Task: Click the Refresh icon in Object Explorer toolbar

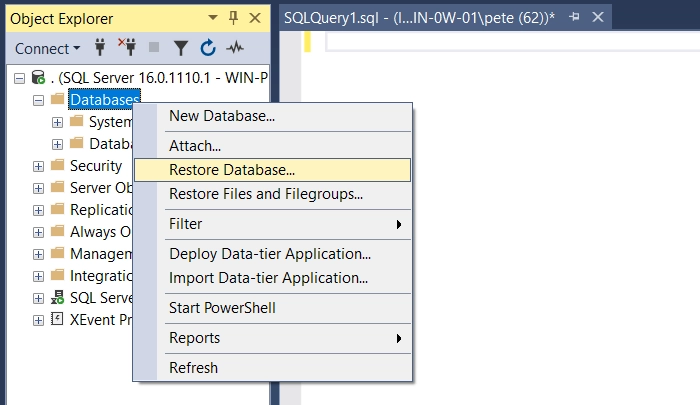Action: [x=208, y=48]
